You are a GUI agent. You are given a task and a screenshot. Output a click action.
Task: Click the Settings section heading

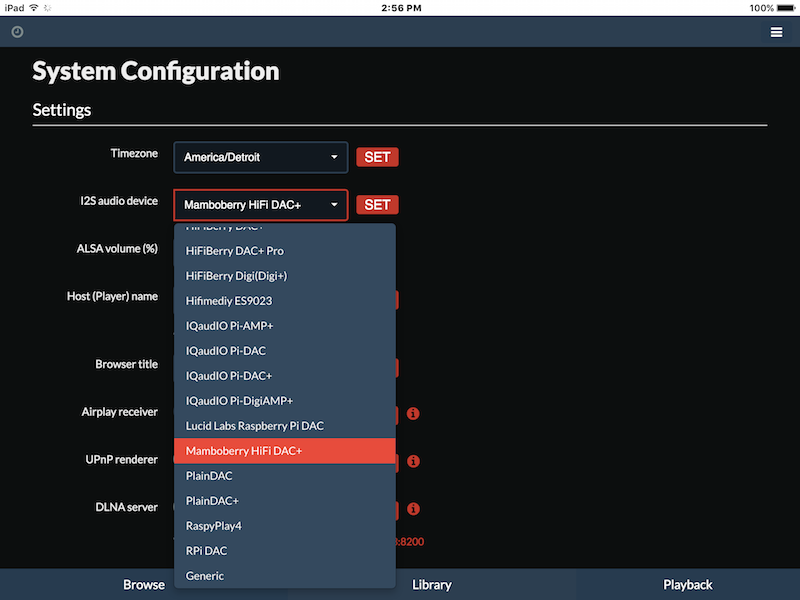[62, 110]
